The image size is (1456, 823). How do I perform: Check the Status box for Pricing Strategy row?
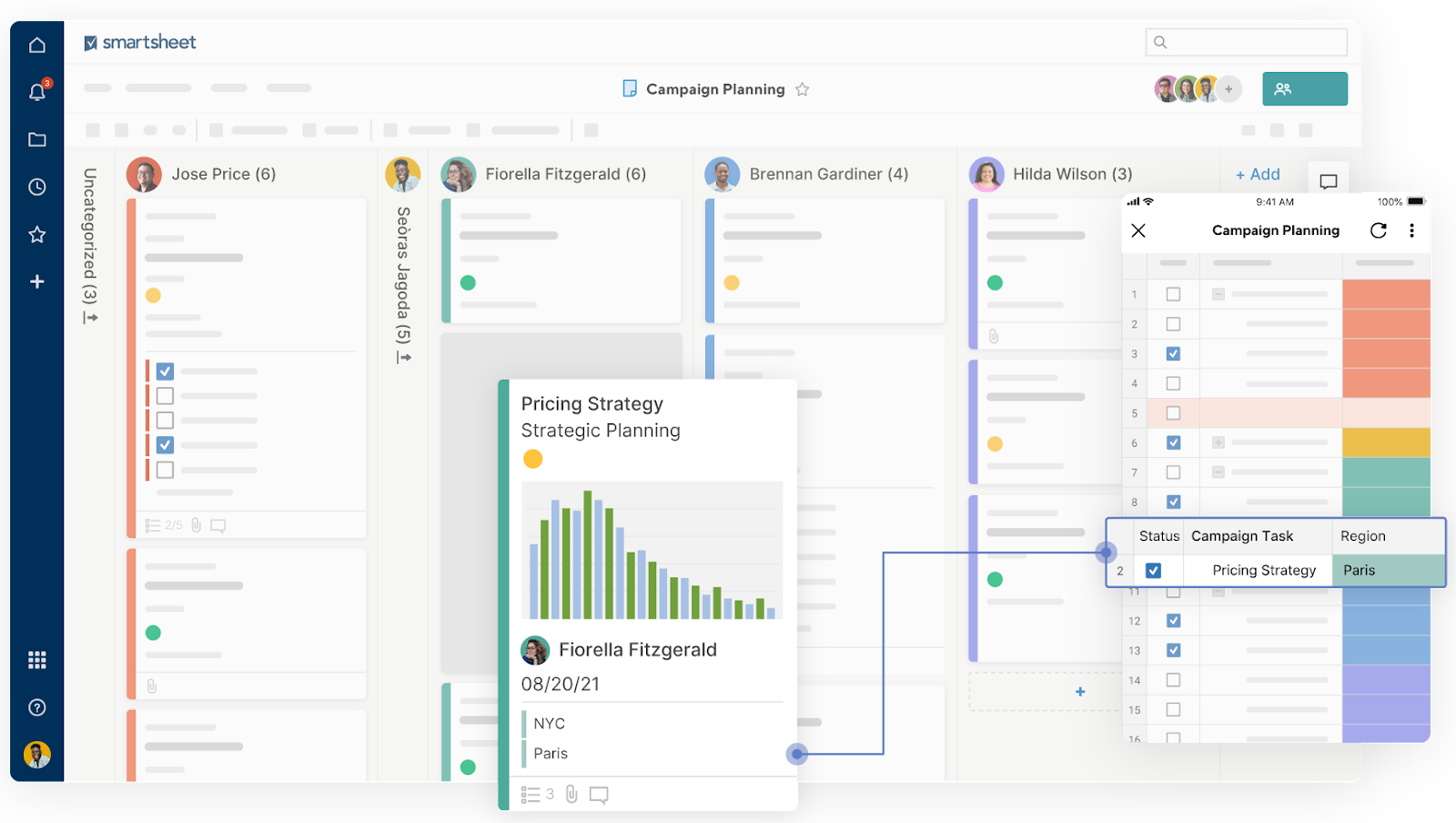click(x=1153, y=570)
